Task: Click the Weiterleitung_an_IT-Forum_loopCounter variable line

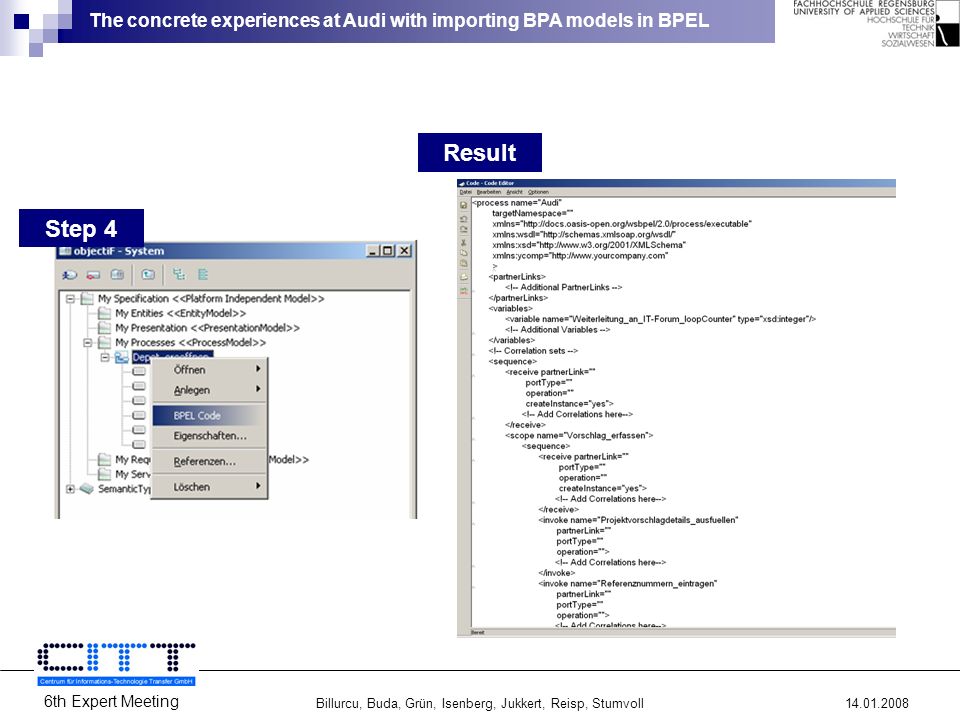Action: click(660, 319)
